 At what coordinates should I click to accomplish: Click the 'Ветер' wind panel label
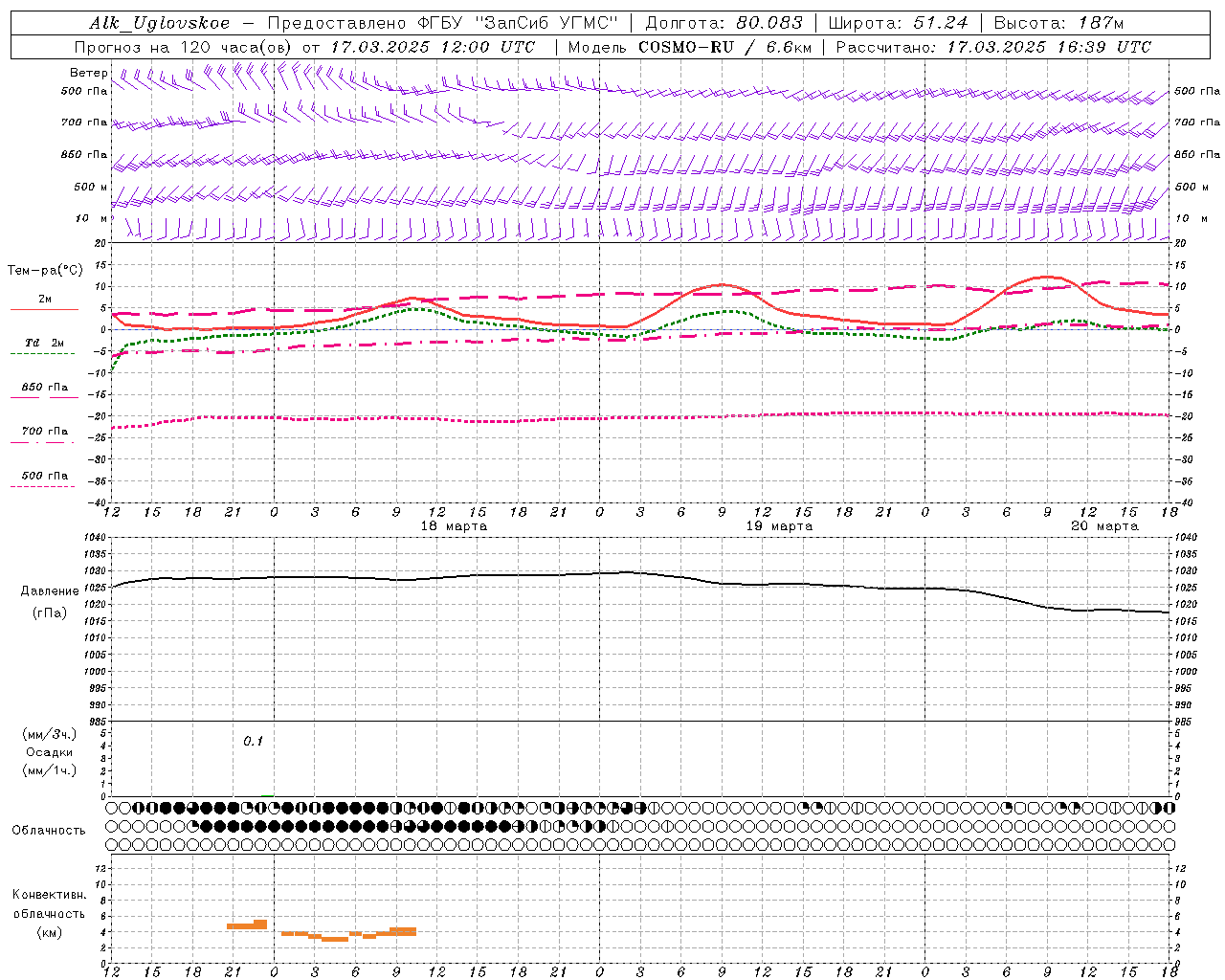(88, 73)
